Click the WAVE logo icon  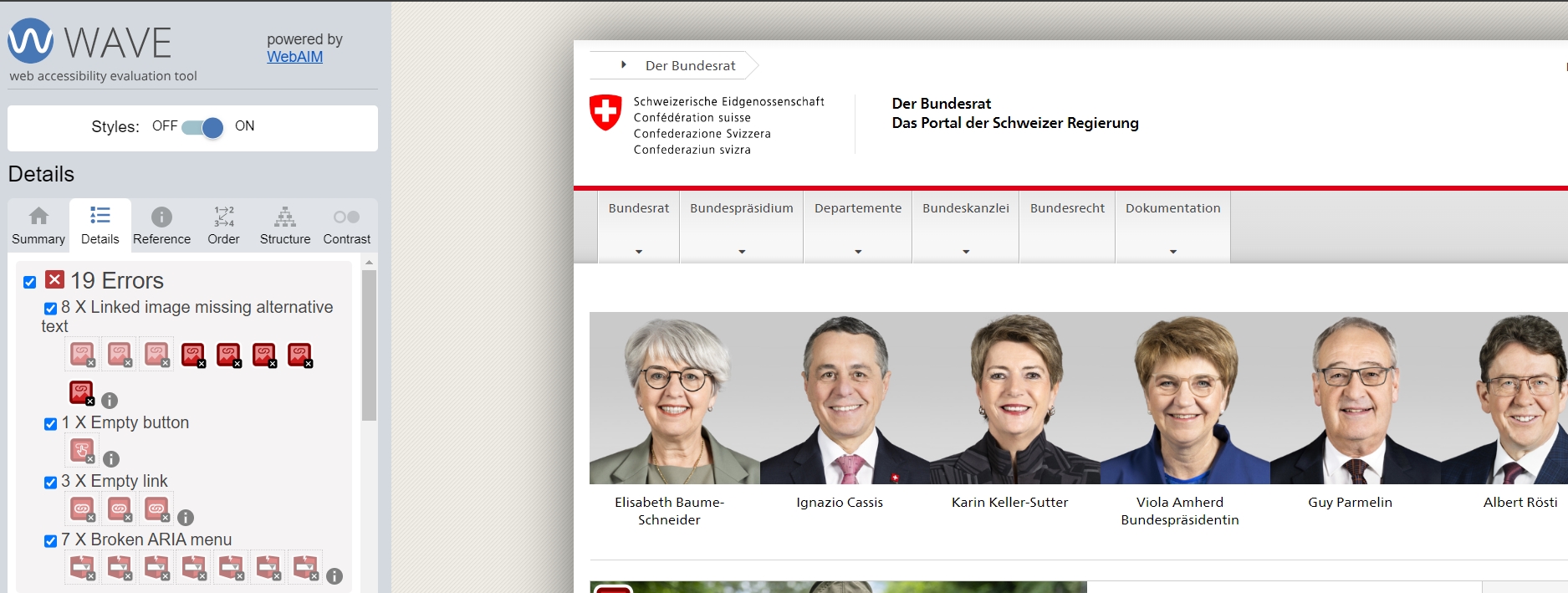coord(31,41)
